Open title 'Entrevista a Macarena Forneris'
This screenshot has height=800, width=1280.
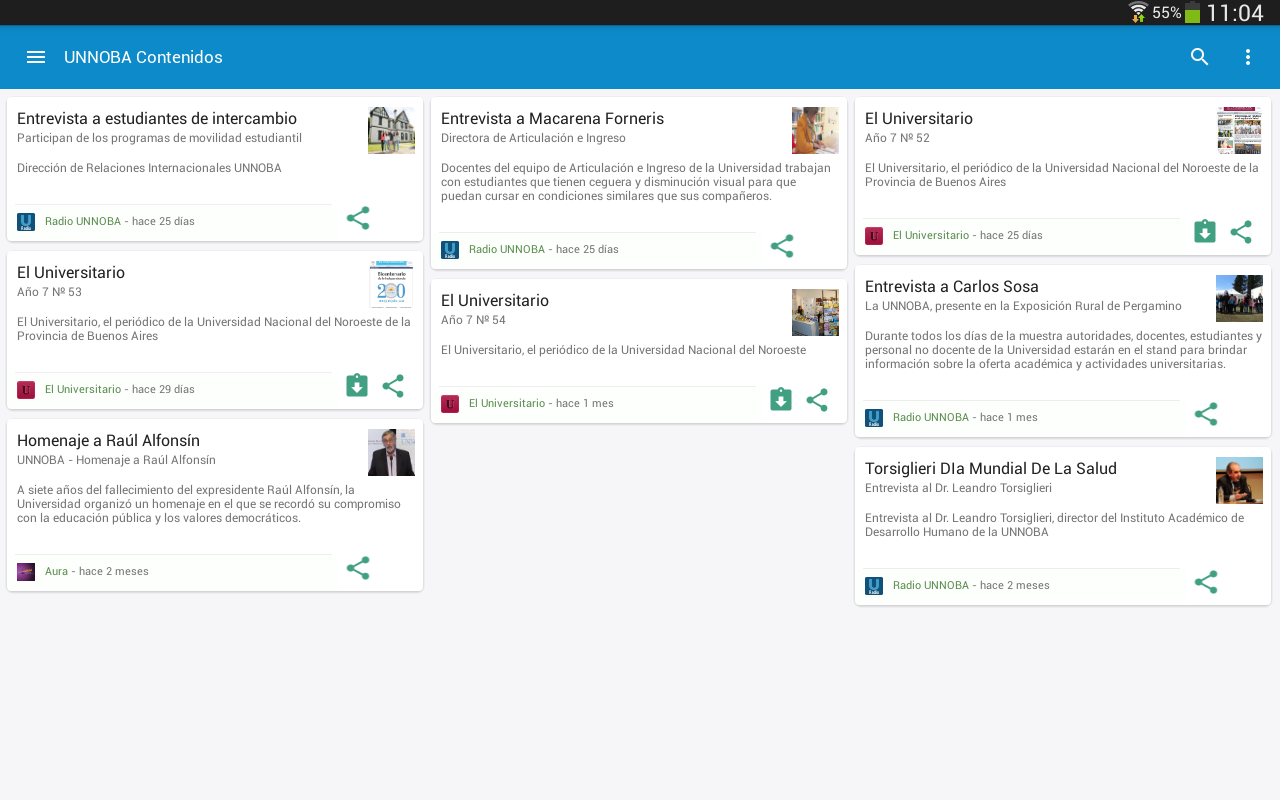pos(553,119)
